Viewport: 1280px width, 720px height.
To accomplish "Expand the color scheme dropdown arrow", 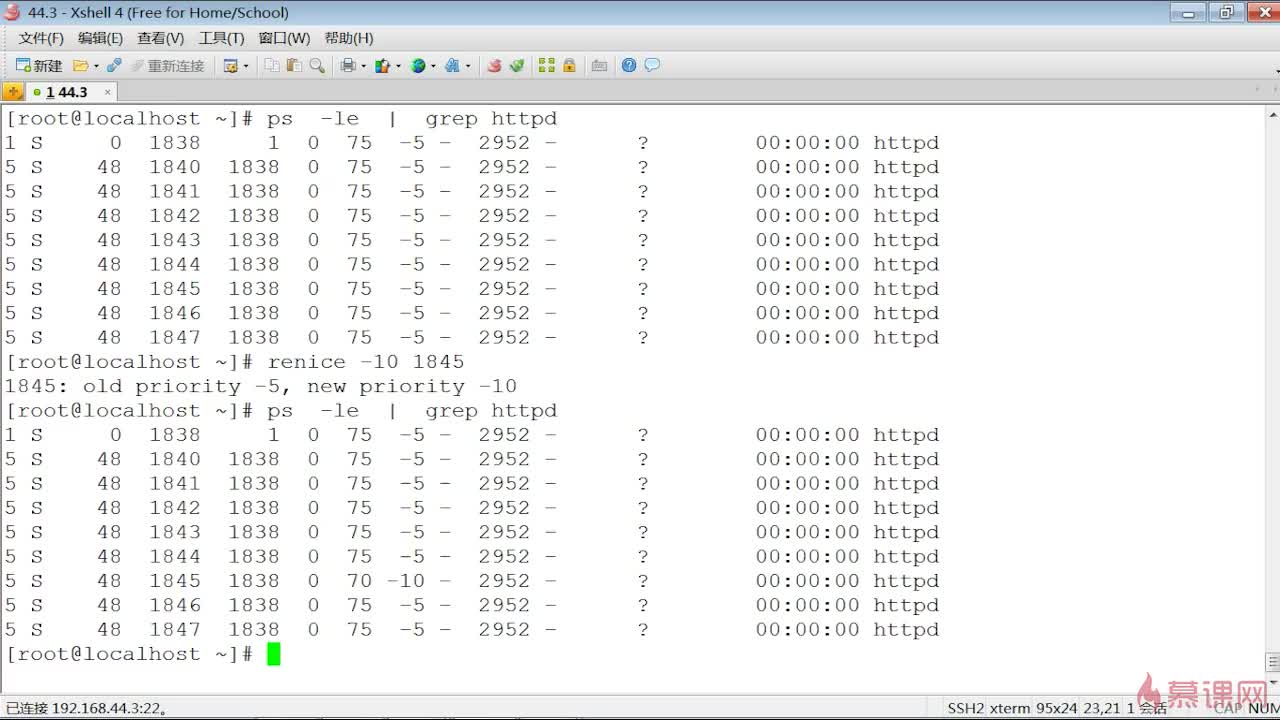I will 398,66.
